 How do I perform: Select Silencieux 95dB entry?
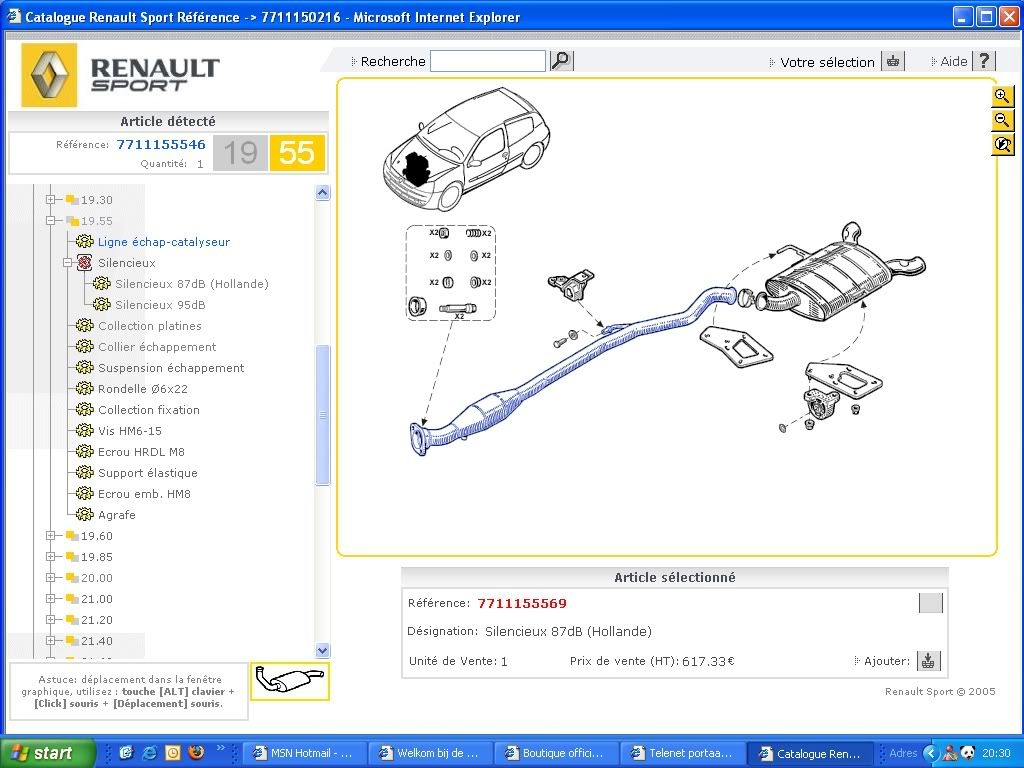click(160, 304)
